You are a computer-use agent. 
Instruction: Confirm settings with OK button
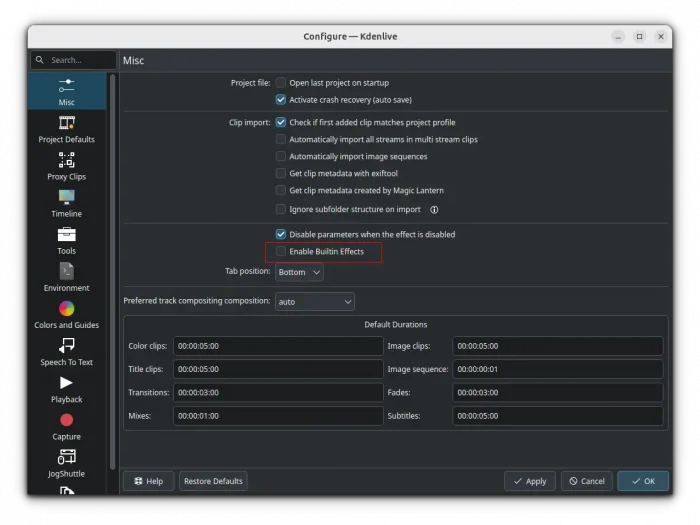pyautogui.click(x=643, y=481)
